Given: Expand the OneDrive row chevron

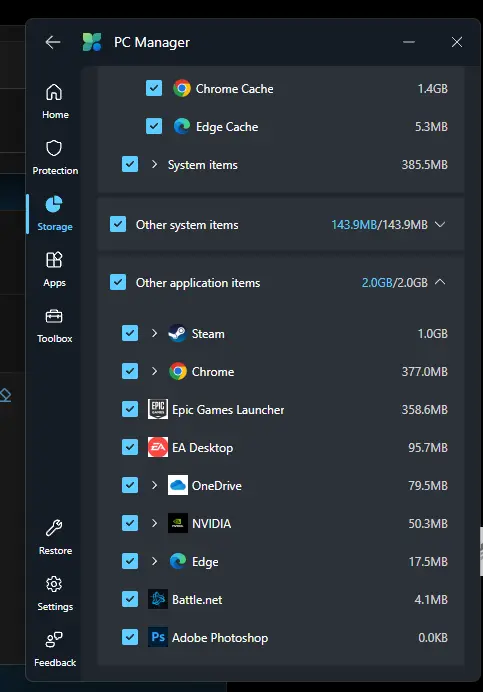Looking at the screenshot, I should [x=154, y=485].
